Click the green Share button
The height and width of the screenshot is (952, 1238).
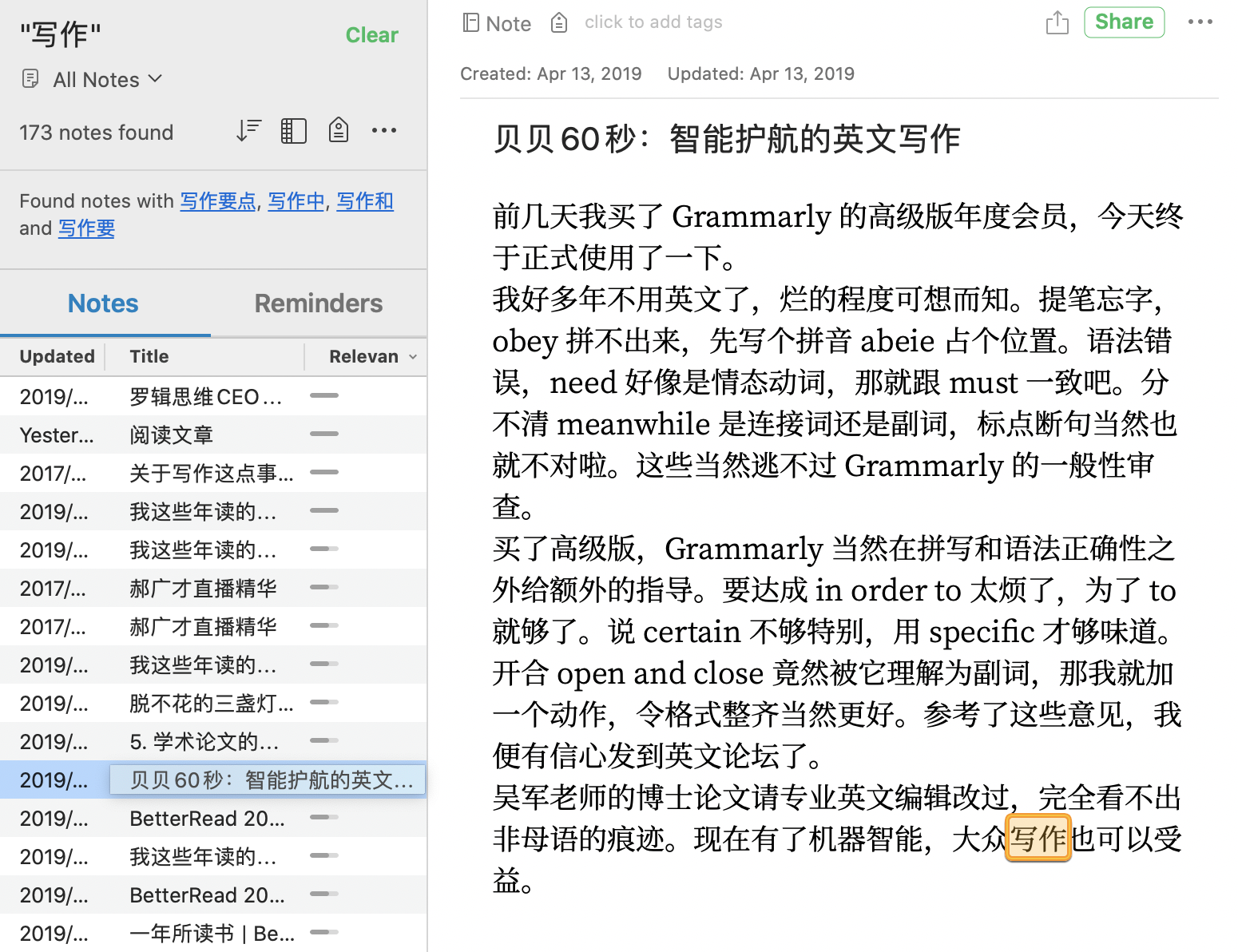1124,22
